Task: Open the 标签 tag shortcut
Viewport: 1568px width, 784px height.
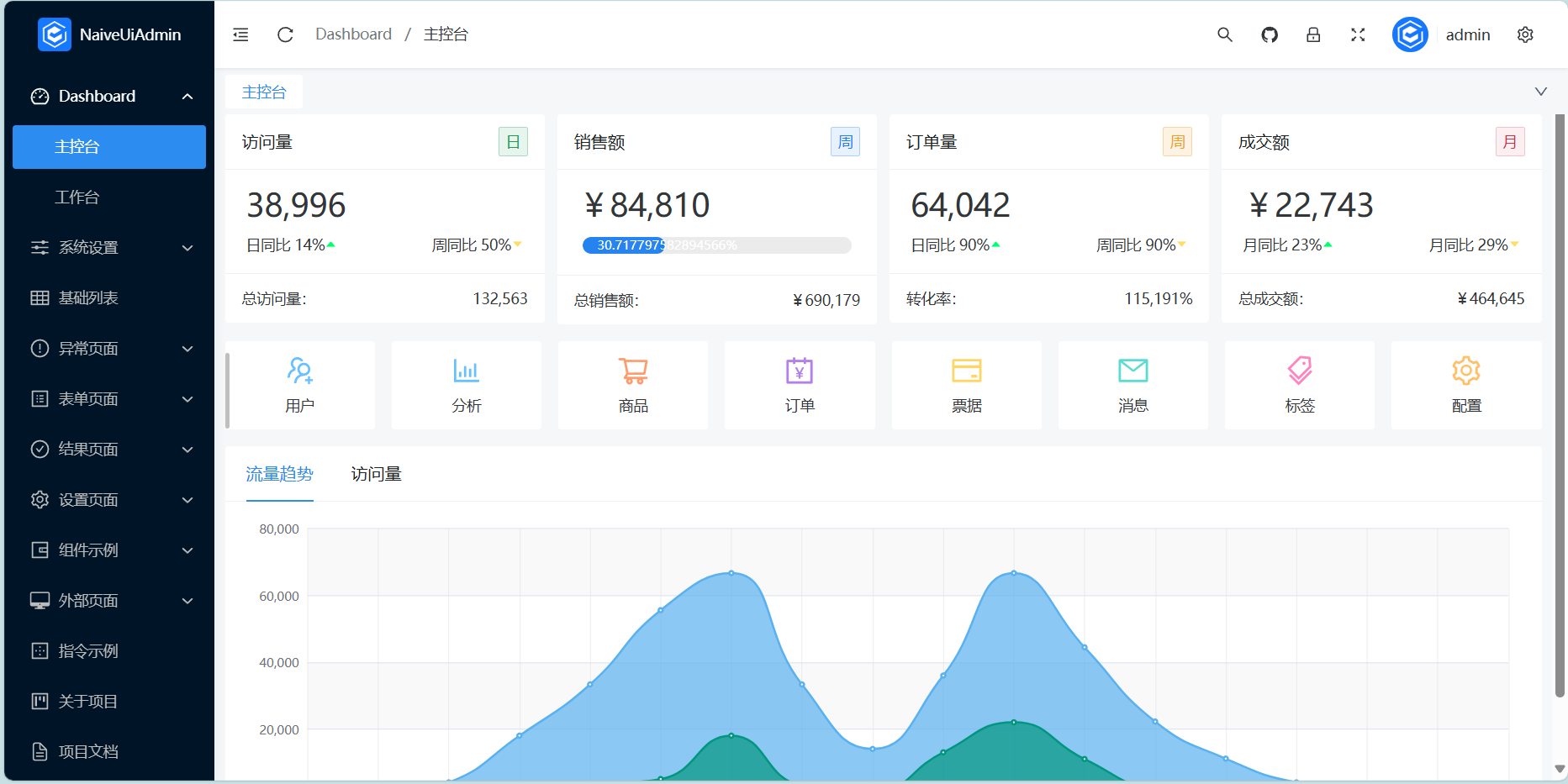Action: (1300, 386)
